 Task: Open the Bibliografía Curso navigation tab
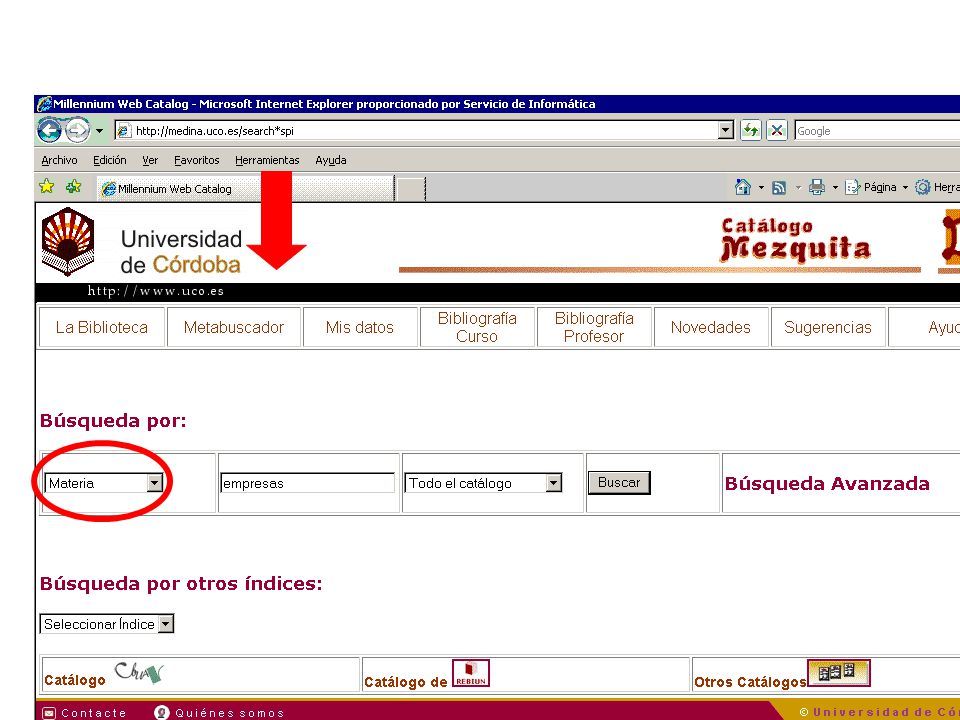[477, 328]
